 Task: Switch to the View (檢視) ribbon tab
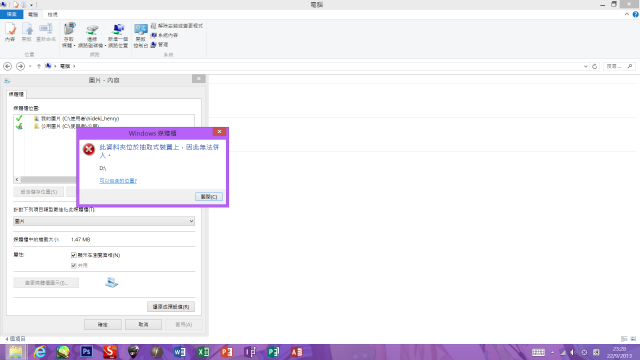pos(53,14)
